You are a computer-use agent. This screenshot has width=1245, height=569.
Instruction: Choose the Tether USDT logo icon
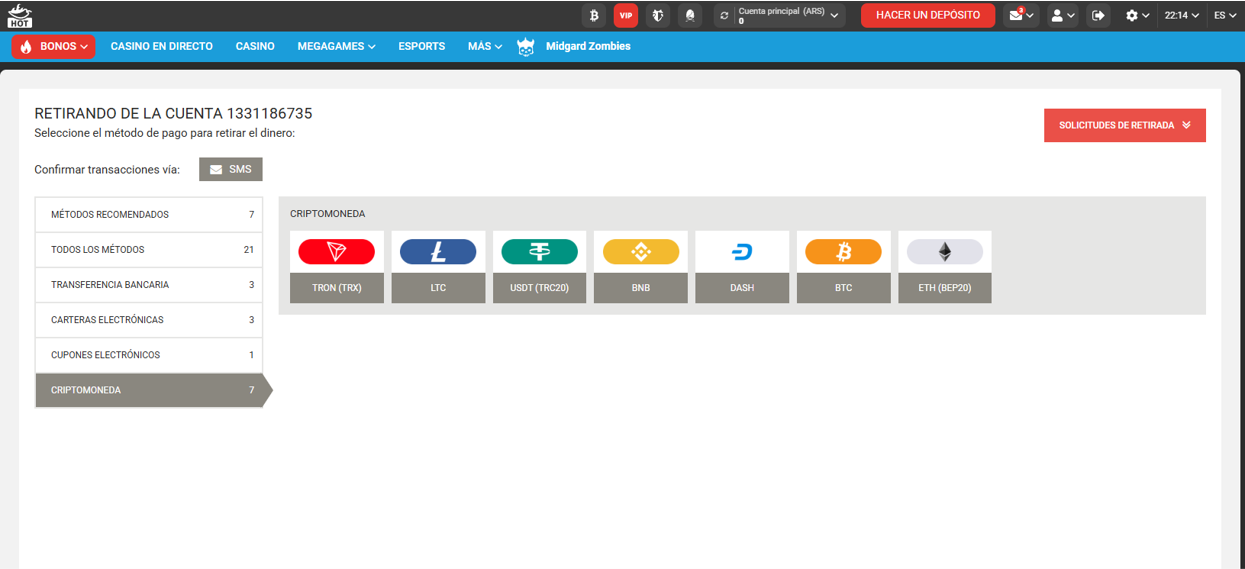click(540, 252)
